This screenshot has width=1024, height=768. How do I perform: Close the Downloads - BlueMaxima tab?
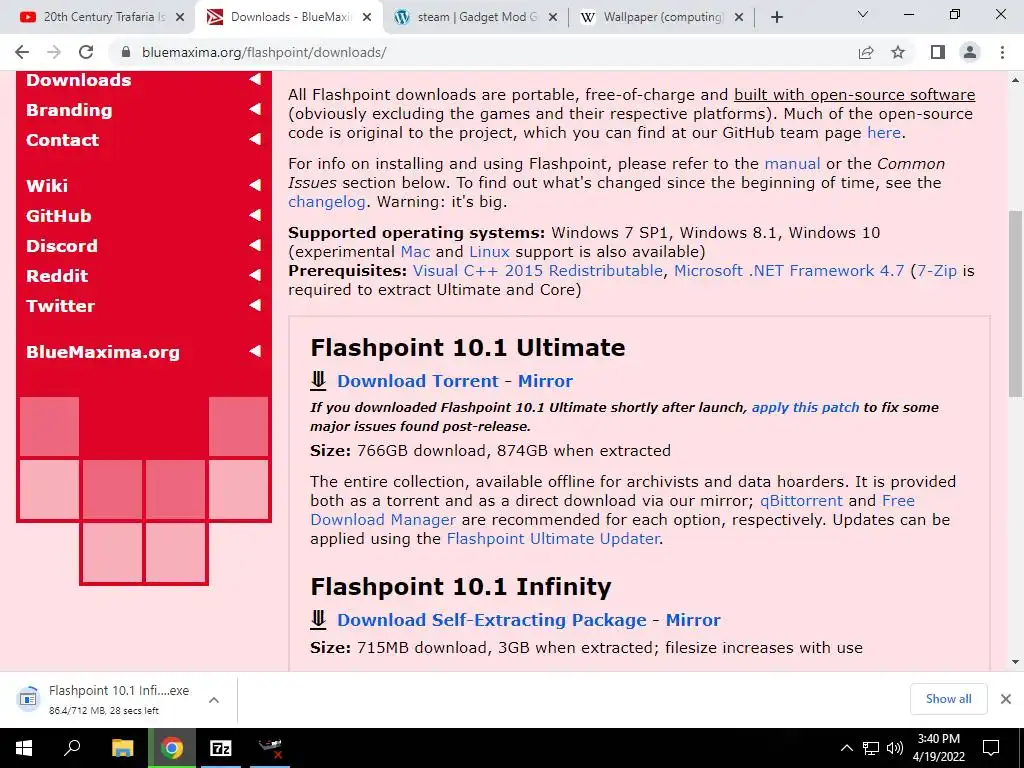[367, 18]
